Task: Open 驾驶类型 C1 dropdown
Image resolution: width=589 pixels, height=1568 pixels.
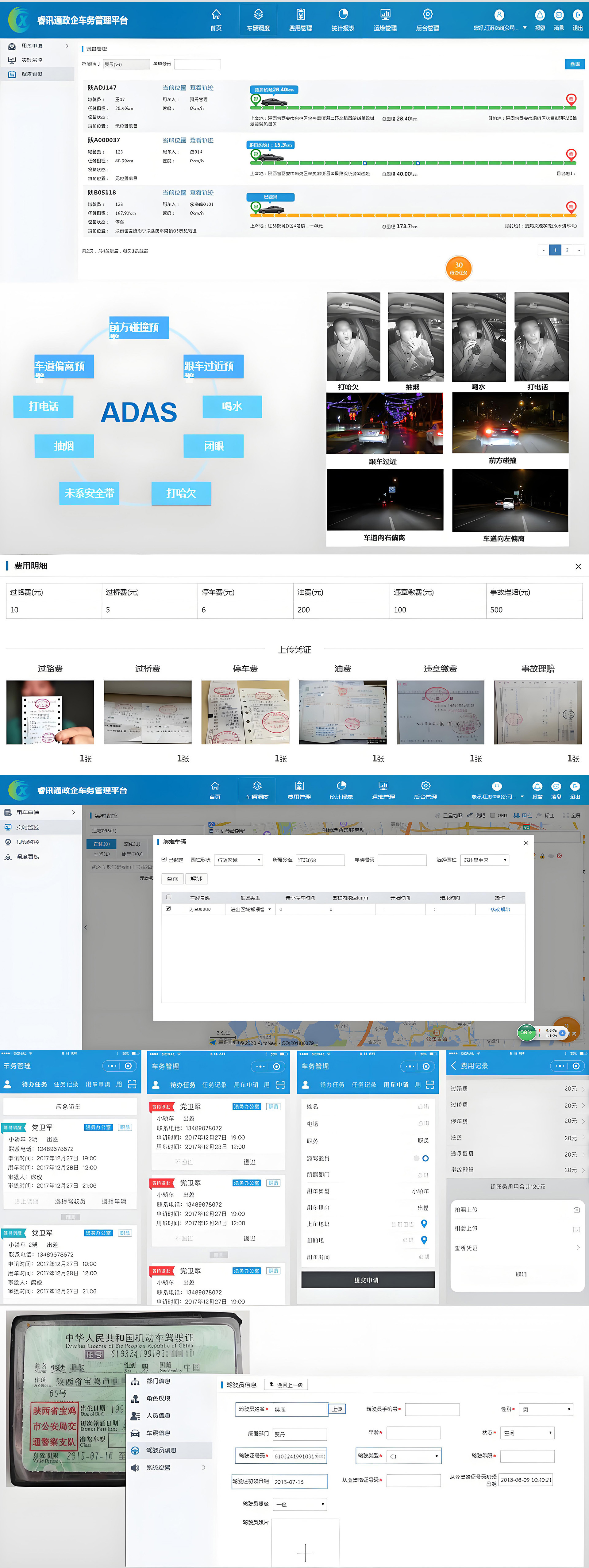Action: 414,1456
